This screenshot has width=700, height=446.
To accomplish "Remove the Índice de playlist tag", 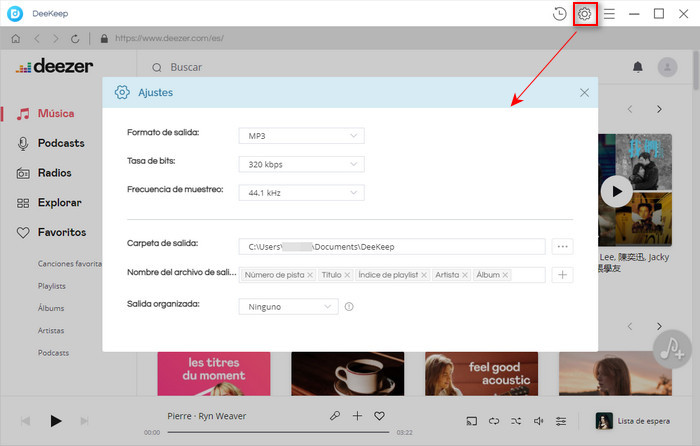I will [424, 275].
